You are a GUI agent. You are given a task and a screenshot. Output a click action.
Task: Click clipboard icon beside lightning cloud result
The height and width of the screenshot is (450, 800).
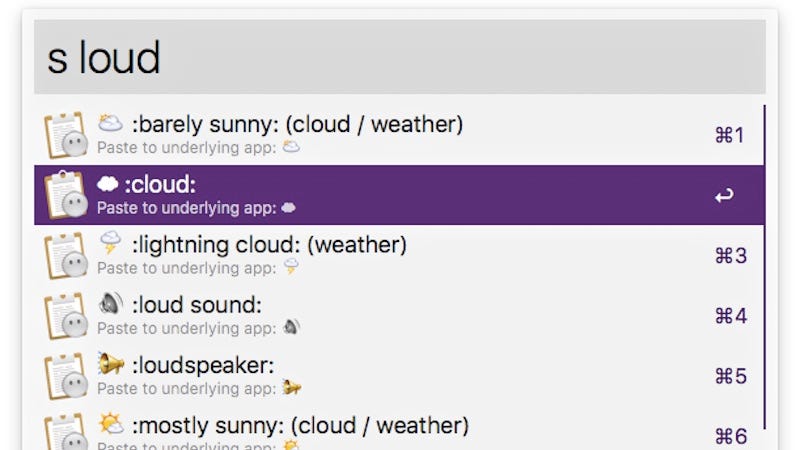coord(65,256)
